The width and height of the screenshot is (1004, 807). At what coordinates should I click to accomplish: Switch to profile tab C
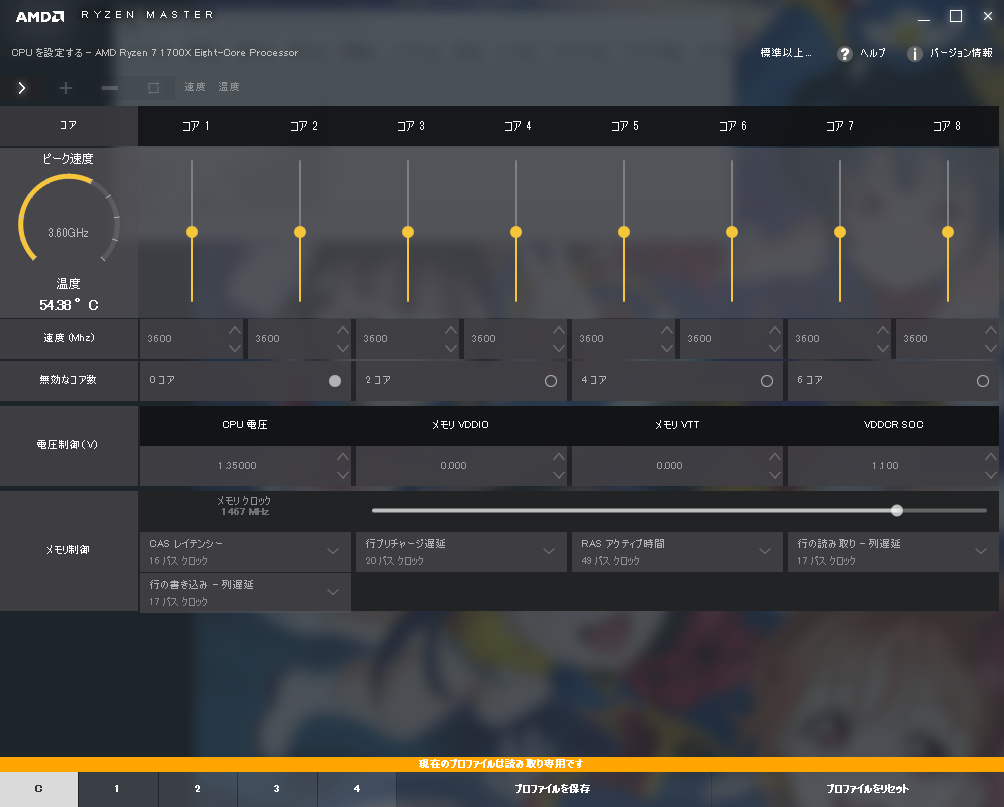point(39,789)
